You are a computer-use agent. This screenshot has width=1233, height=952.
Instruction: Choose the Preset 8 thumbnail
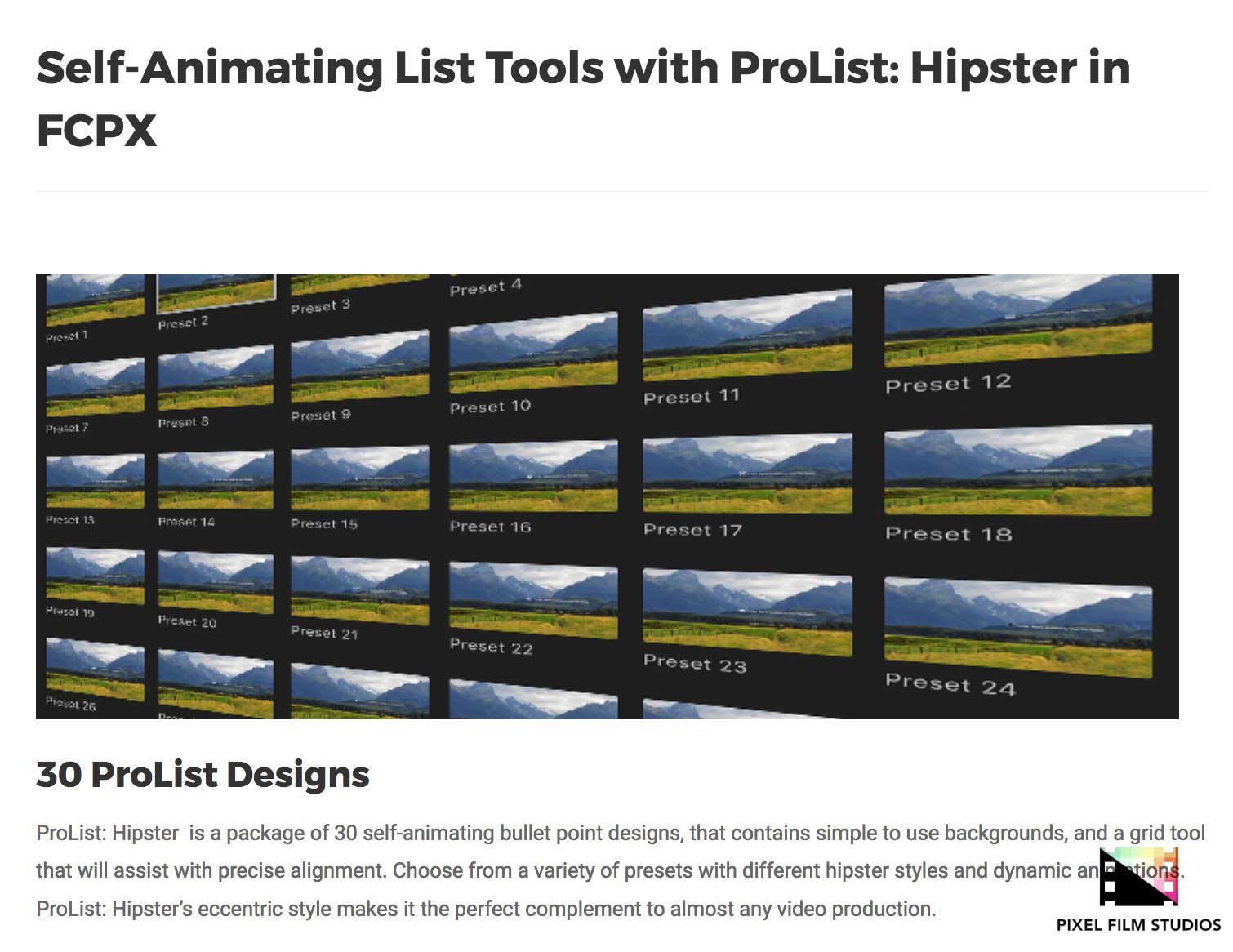216,377
